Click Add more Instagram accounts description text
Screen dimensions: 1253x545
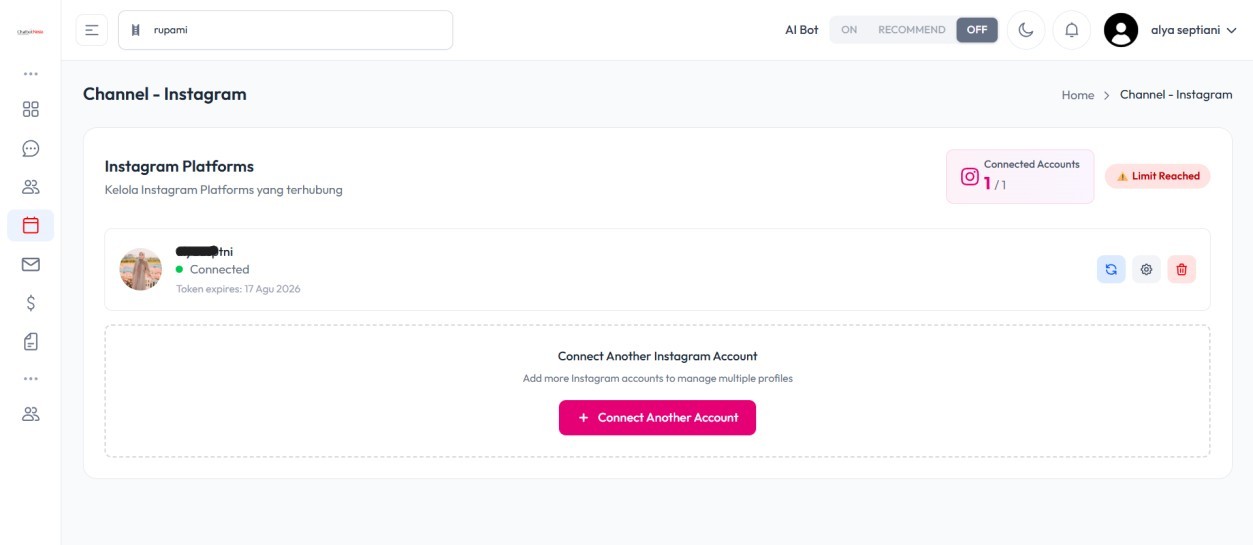pyautogui.click(x=657, y=379)
